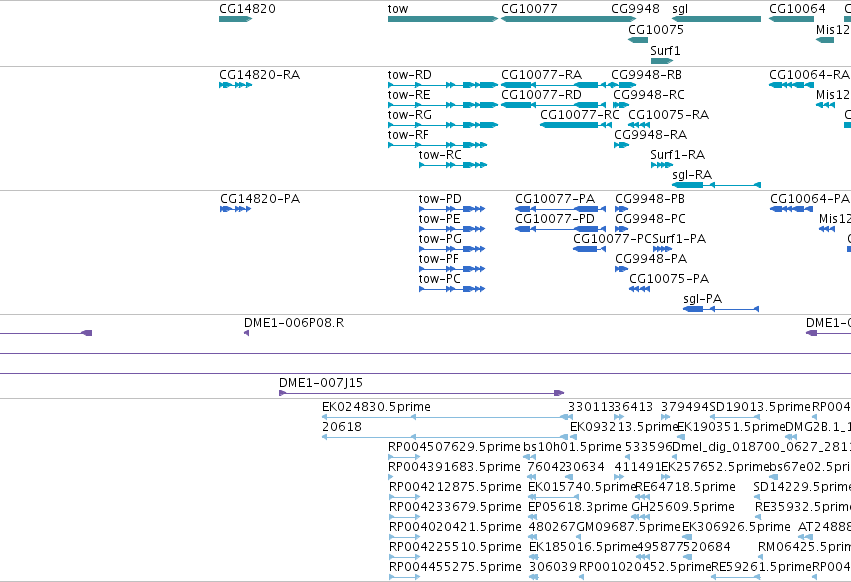Select protein CG10077-PA
This screenshot has width=851, height=582.
560,209
